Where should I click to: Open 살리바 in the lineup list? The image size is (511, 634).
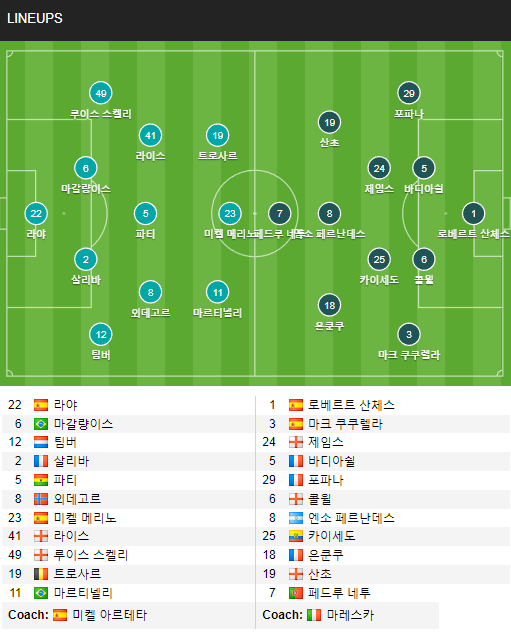[71, 461]
